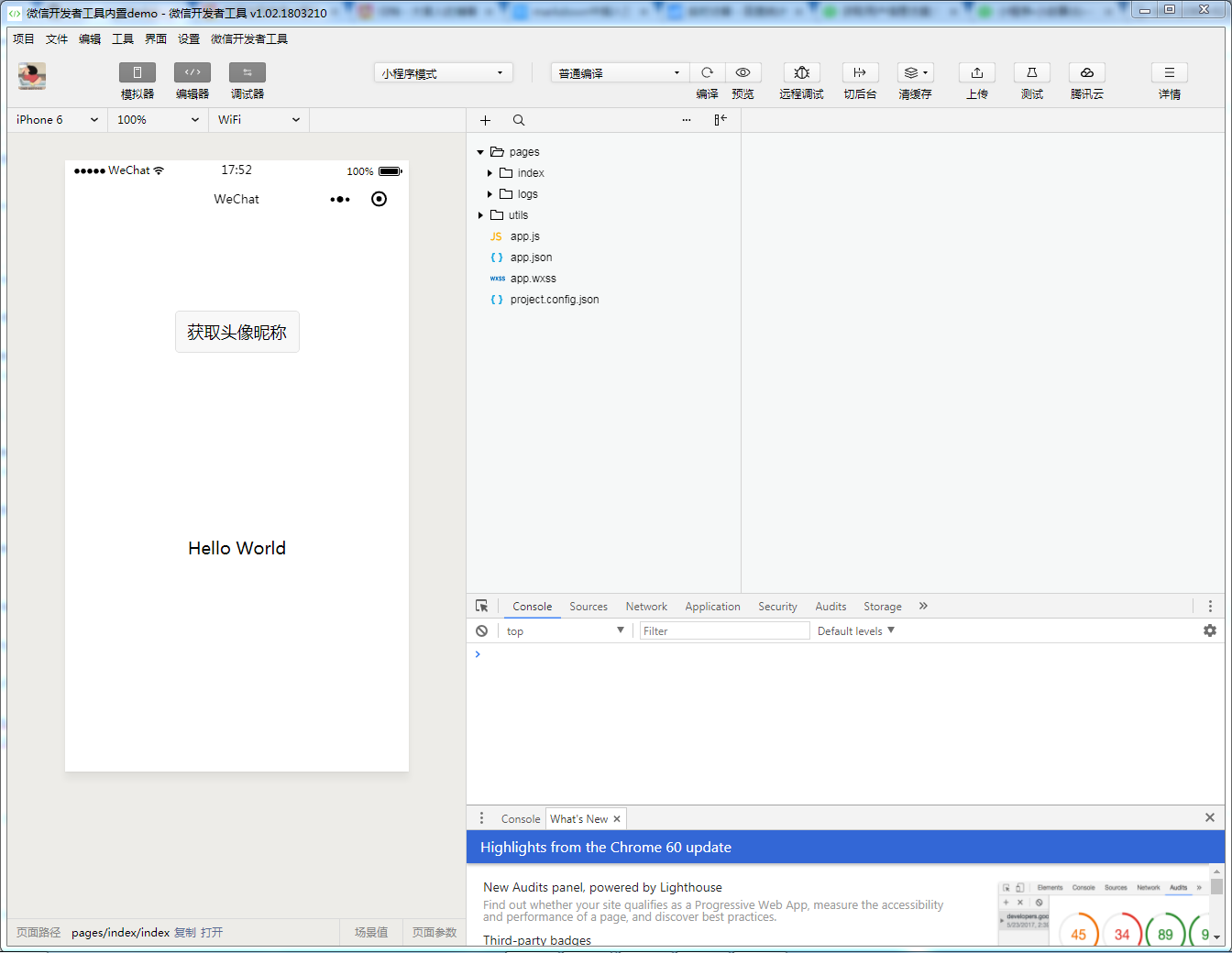Screen dimensions: 1232x953
Task: Switch to the Security tab
Action: [777, 607]
